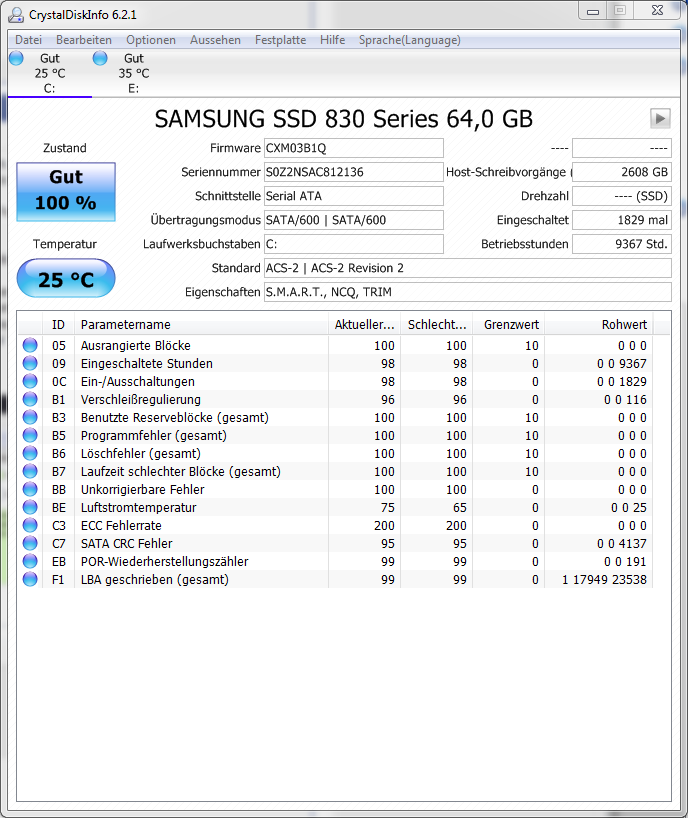The image size is (688, 818).
Task: Click status icon of Programmfehler row
Action: point(30,435)
